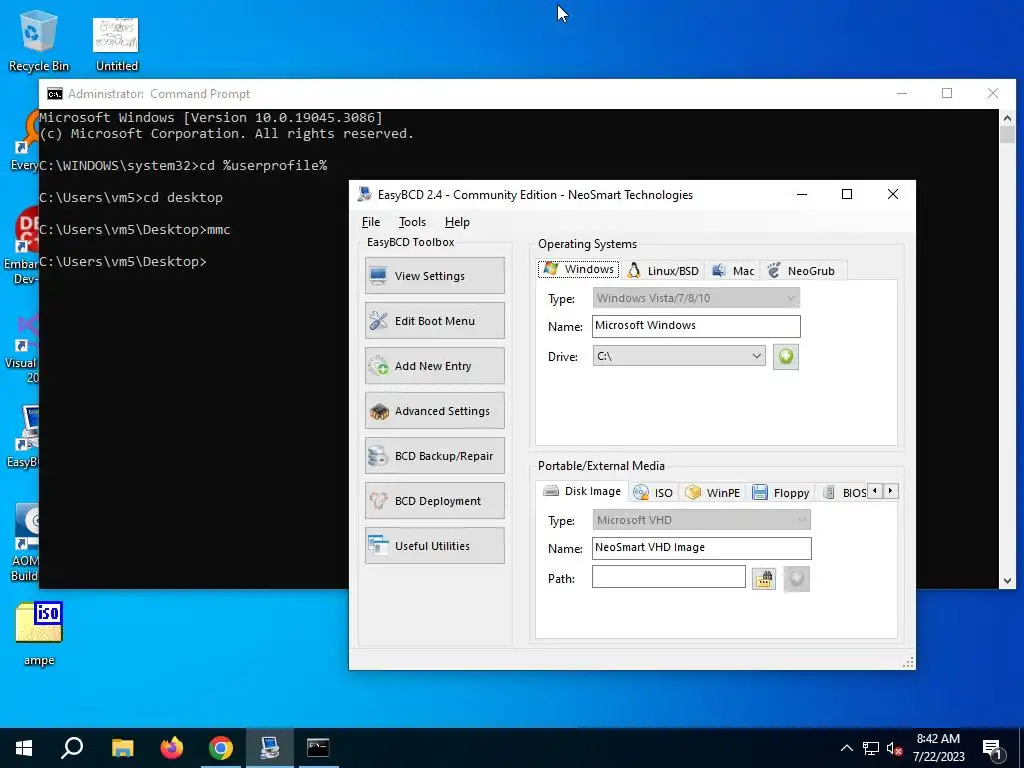Expand the Drive C:\ dropdown
This screenshot has height=768, width=1024.
(x=679, y=356)
